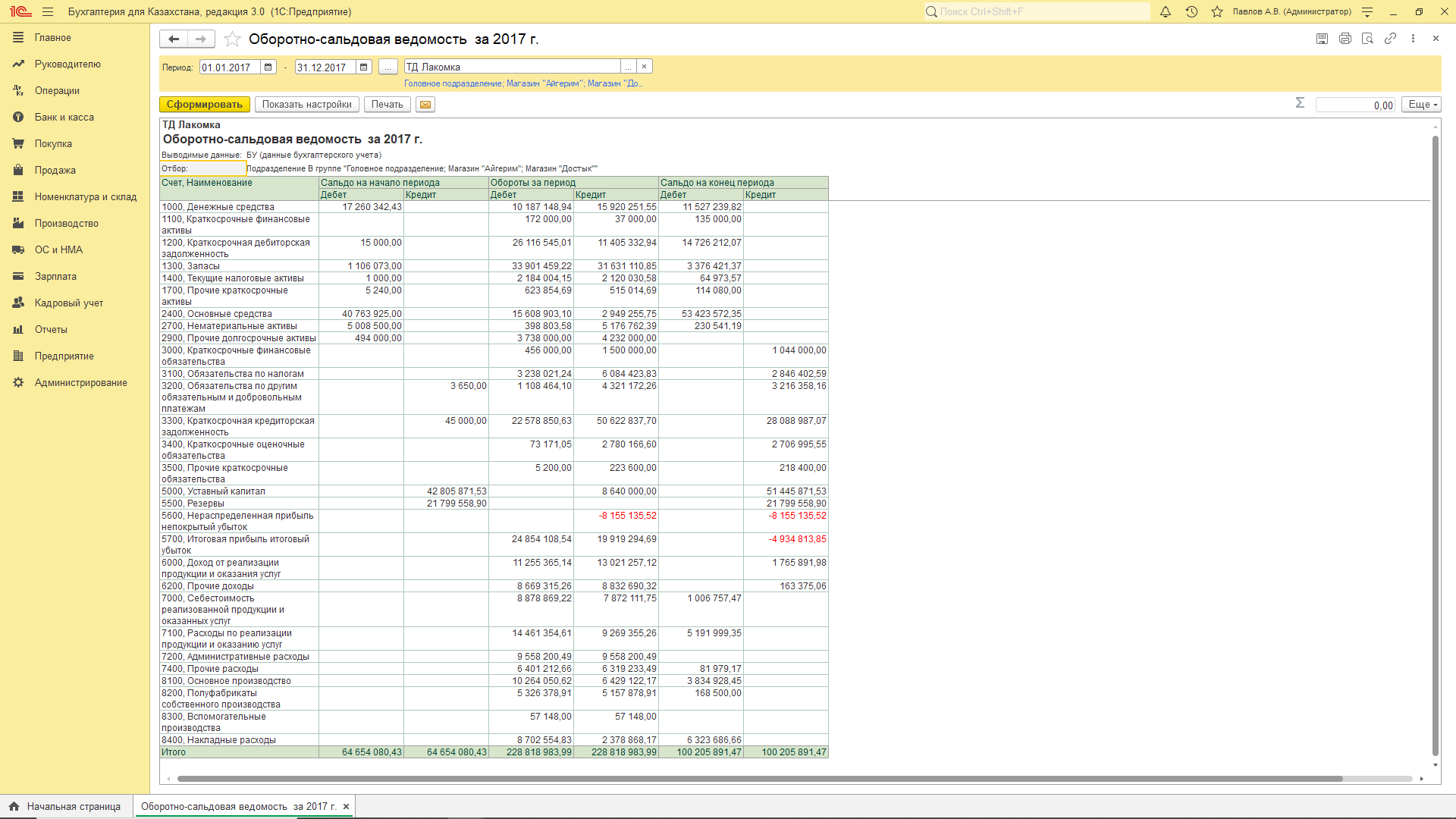Click Показать настройки button

point(306,105)
